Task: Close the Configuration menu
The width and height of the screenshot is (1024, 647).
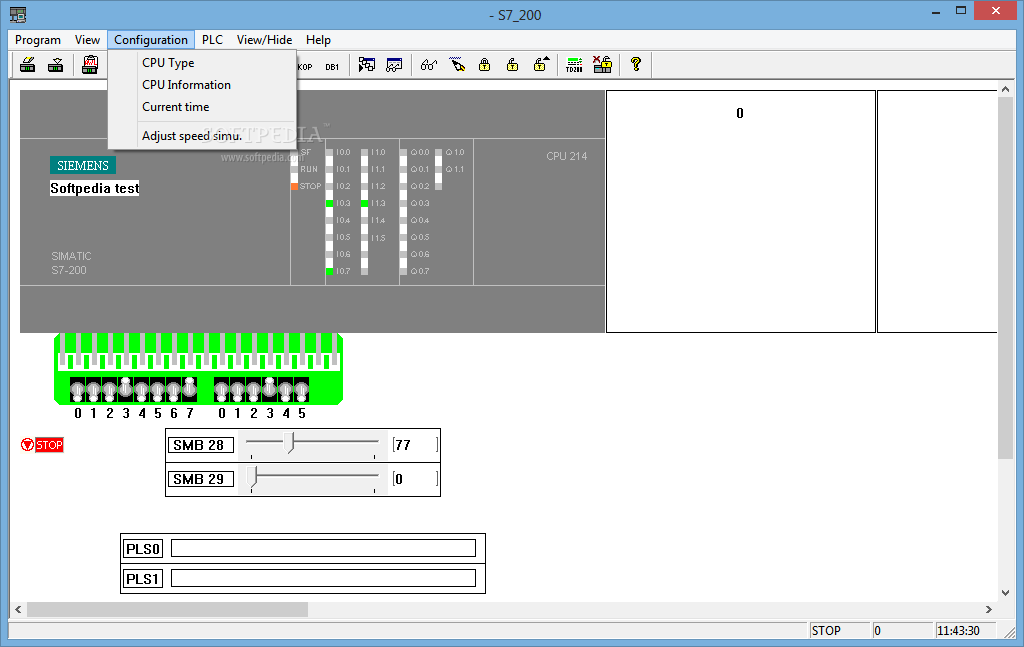Action: (151, 40)
